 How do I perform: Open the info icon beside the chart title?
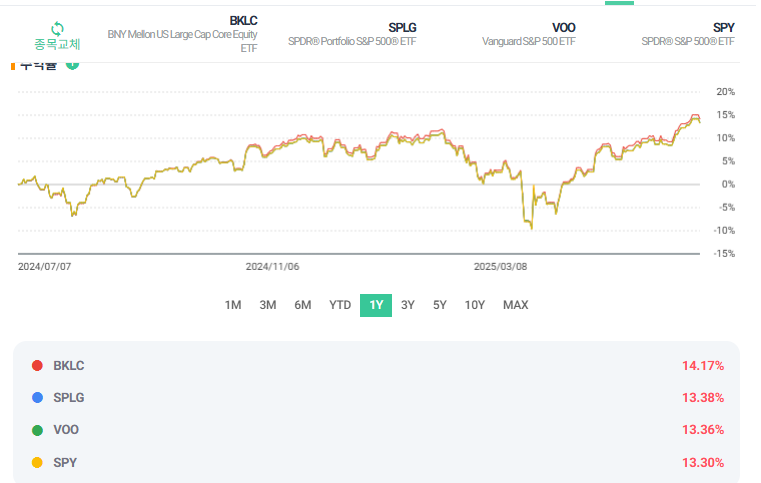point(72,65)
